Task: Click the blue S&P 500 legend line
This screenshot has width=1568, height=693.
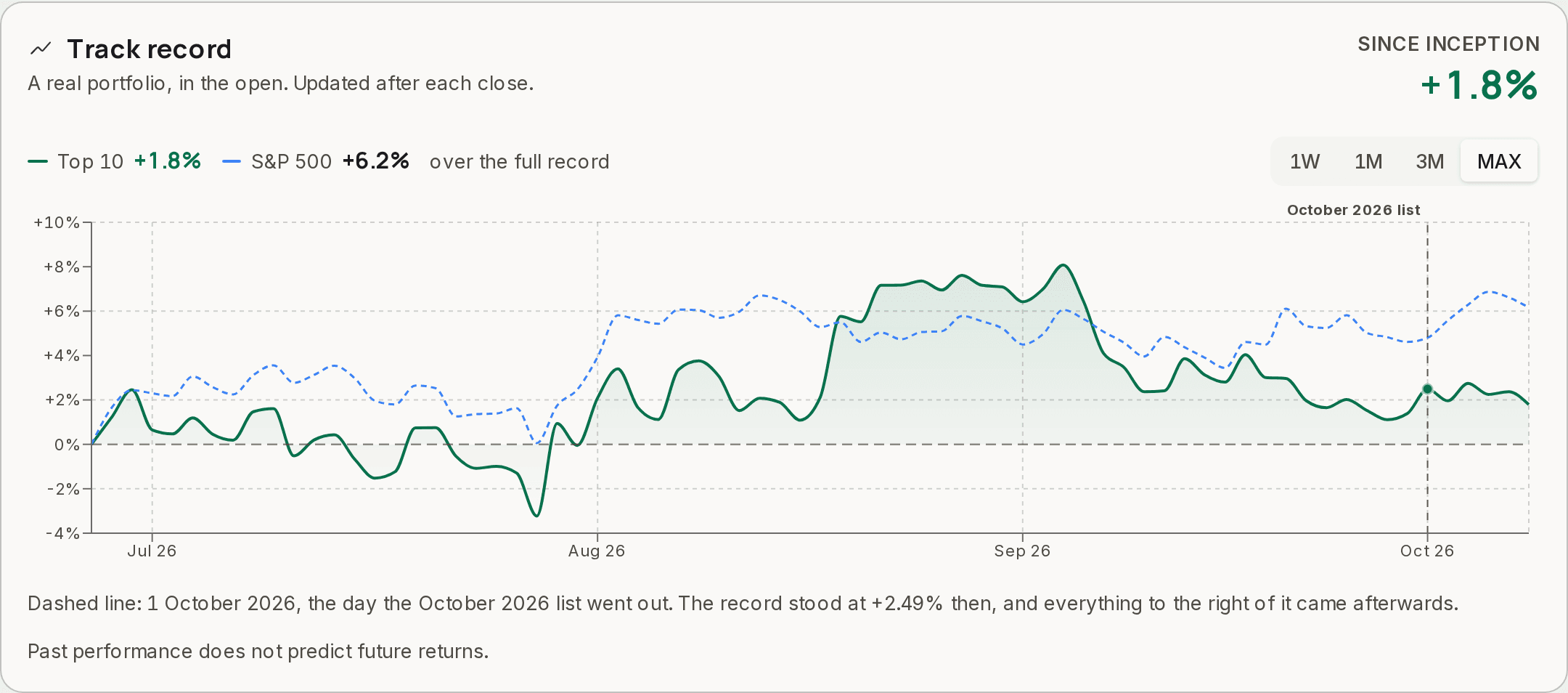Action: tap(232, 161)
